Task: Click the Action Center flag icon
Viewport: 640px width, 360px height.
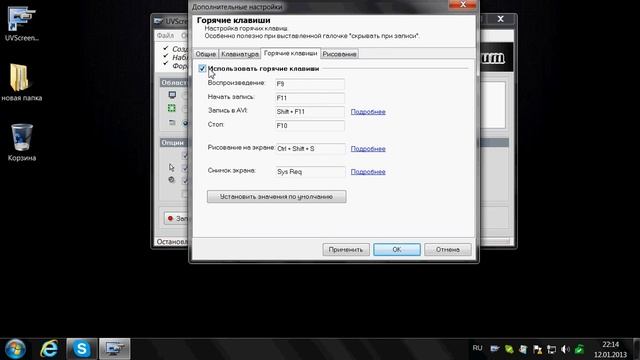Action: (537, 349)
